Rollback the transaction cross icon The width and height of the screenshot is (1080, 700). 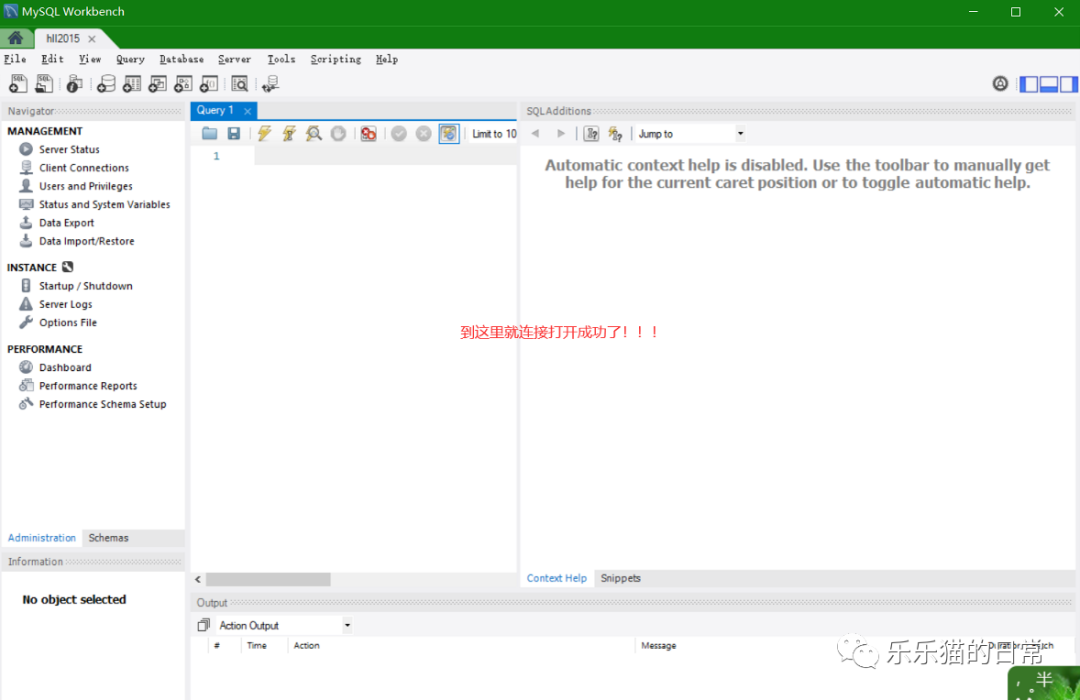point(424,134)
